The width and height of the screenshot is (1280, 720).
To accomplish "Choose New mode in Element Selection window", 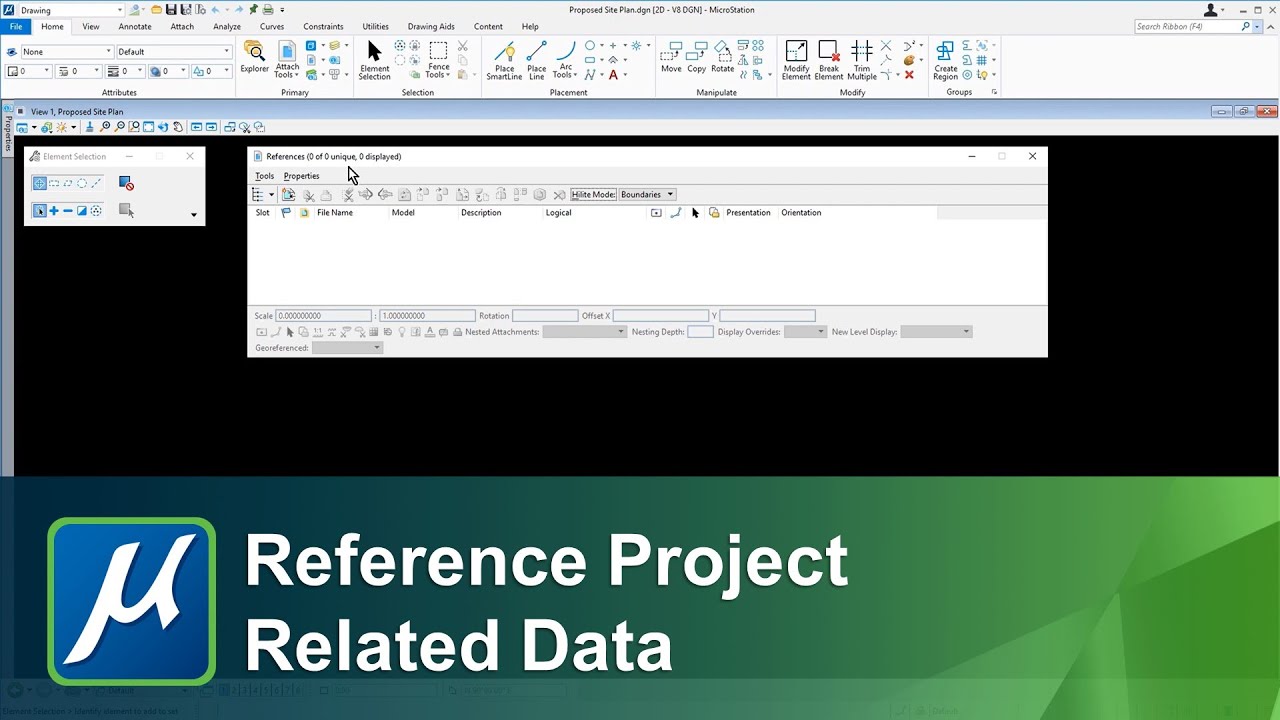I will 40,211.
